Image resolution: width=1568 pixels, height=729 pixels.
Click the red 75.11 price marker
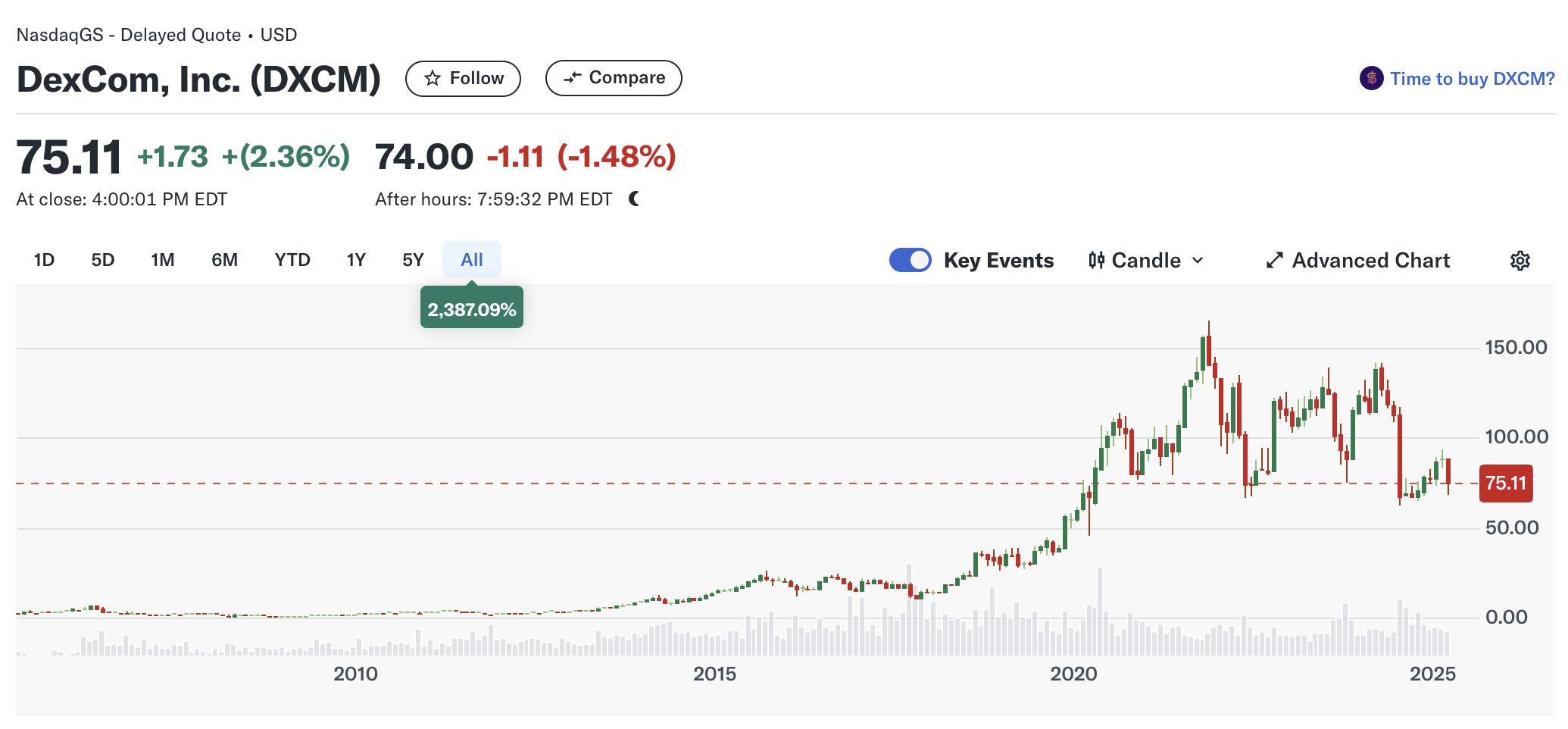tap(1506, 483)
